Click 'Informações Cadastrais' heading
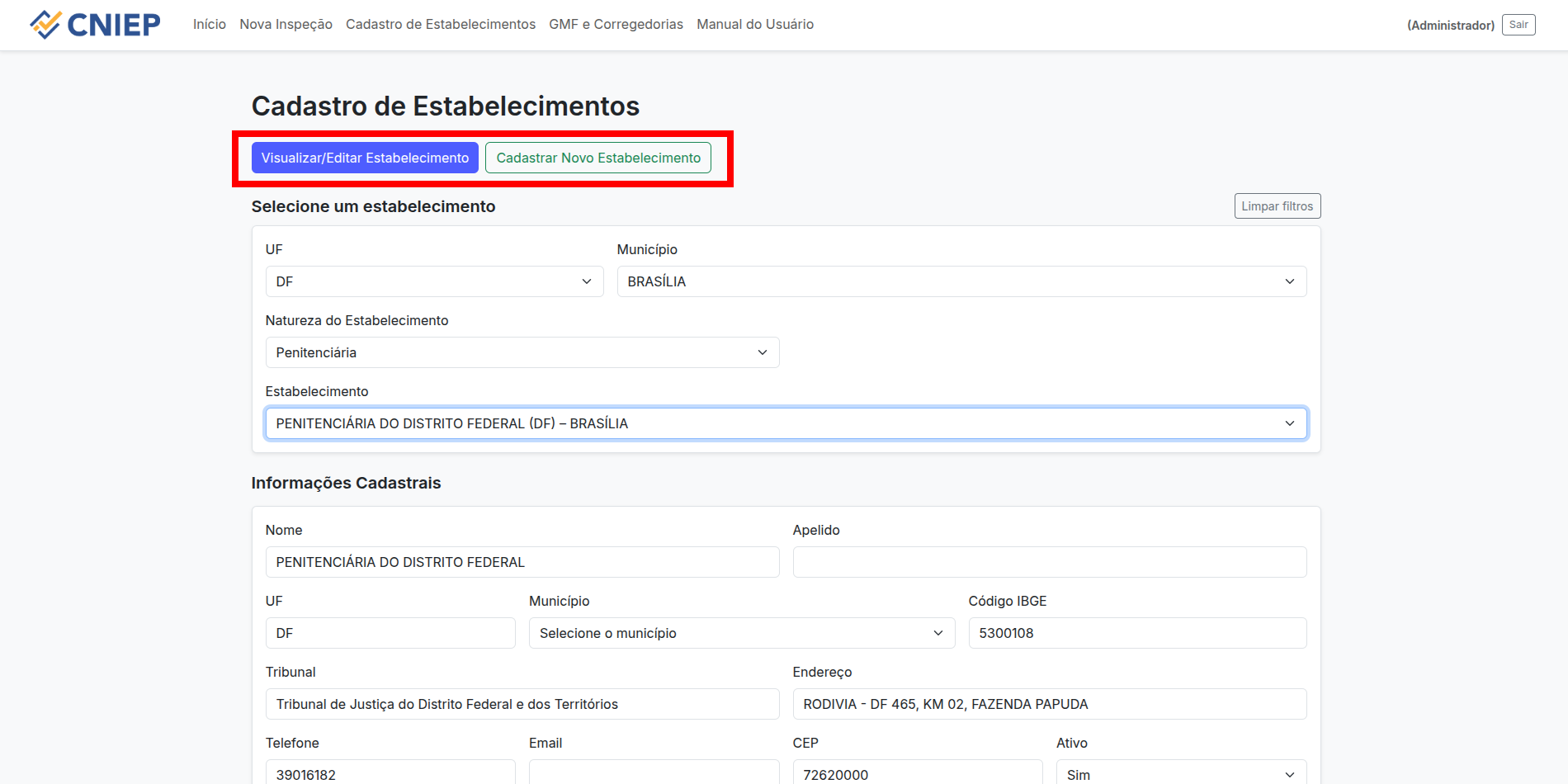1568x784 pixels. point(346,483)
